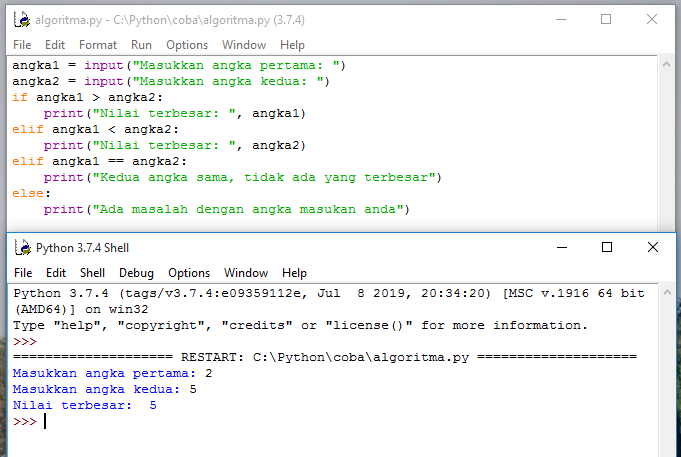
Task: Click the Python Shell window icon
Action: point(23,248)
